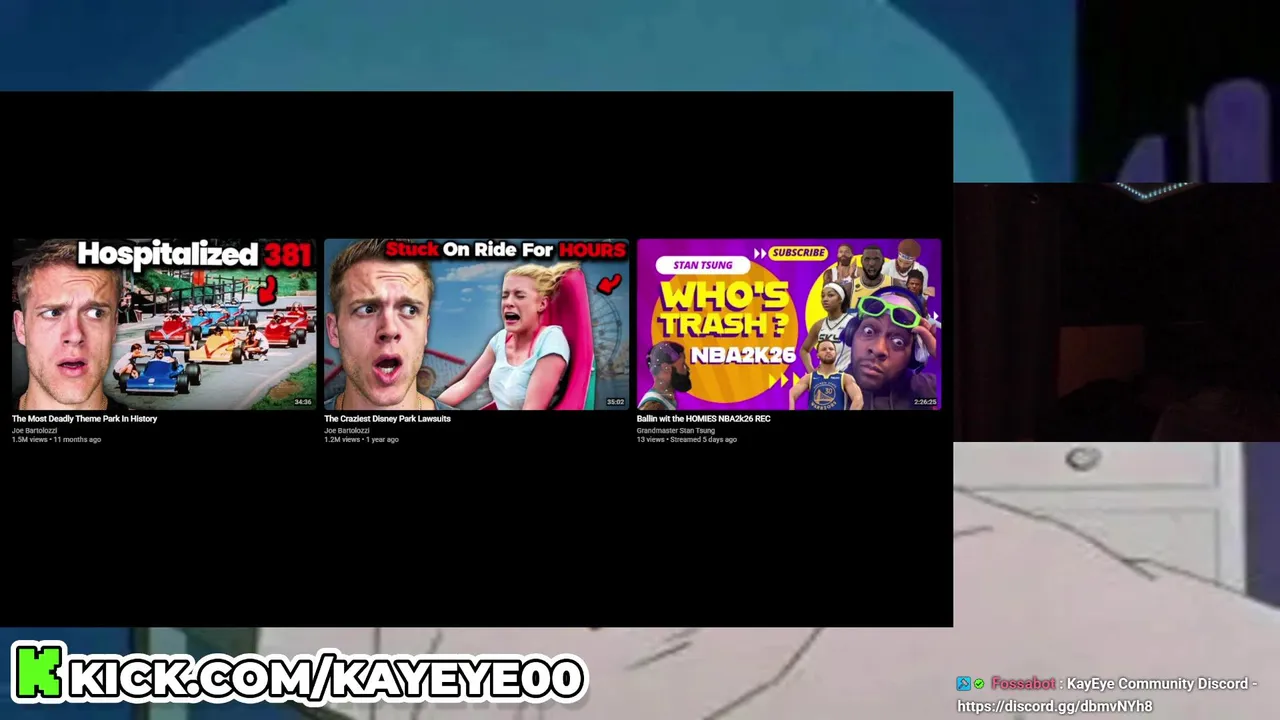This screenshot has height=720, width=1280.
Task: Open the 'Stuck On Ride For HOURS' thumbnail
Action: tap(476, 324)
